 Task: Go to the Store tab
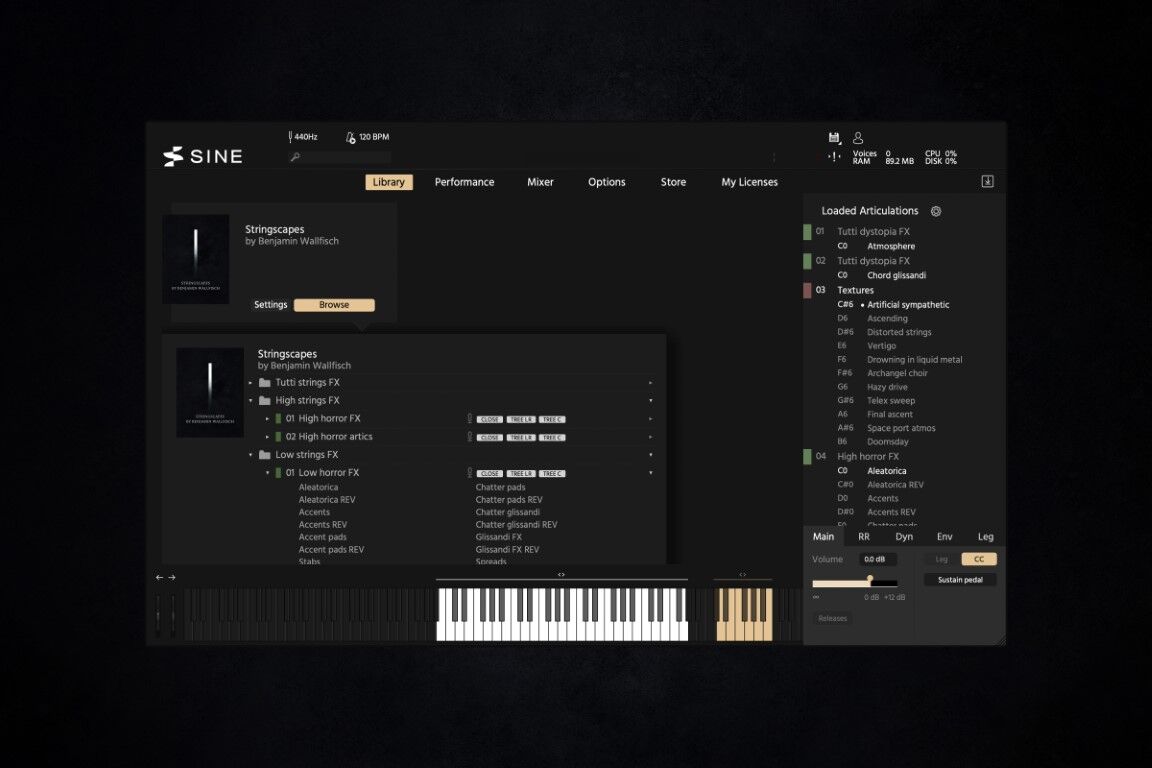[673, 182]
